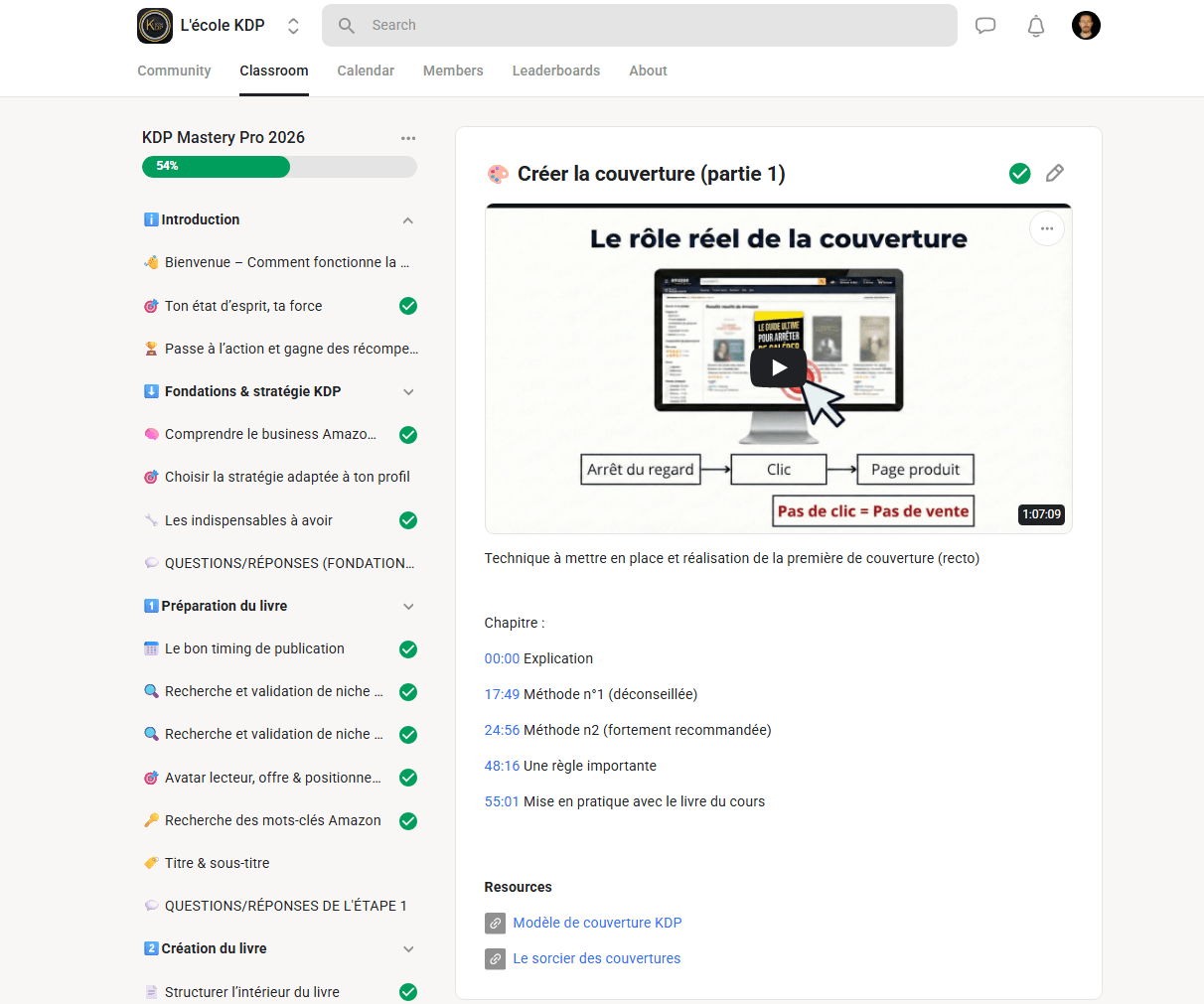Open the About tab
This screenshot has height=1004, width=1204.
tap(648, 71)
